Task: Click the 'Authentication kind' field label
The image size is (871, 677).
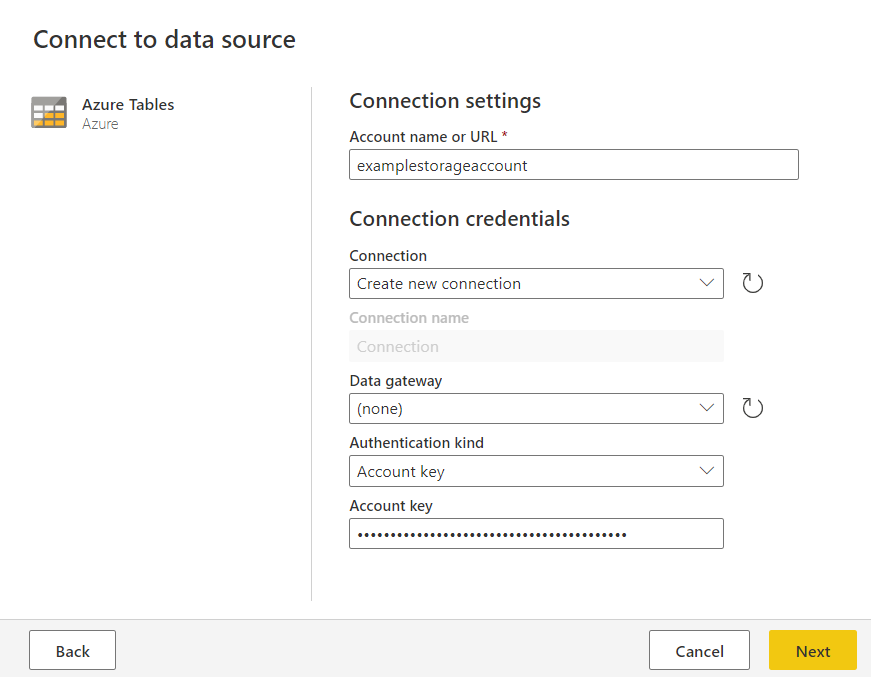Action: (x=414, y=442)
